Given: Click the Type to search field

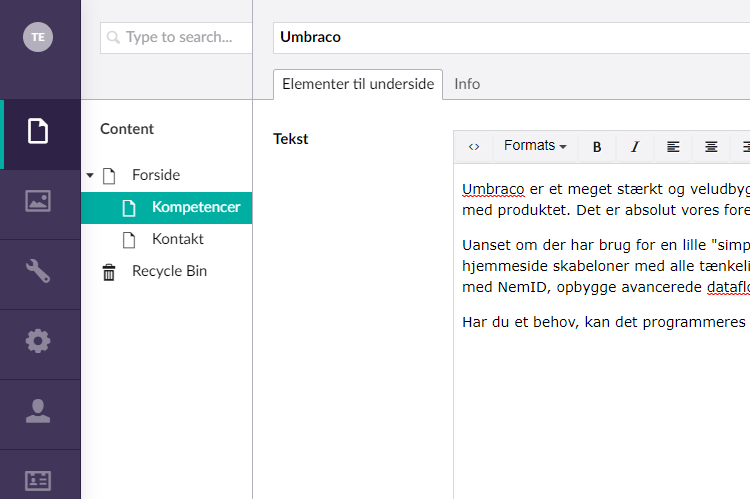Looking at the screenshot, I should [176, 37].
